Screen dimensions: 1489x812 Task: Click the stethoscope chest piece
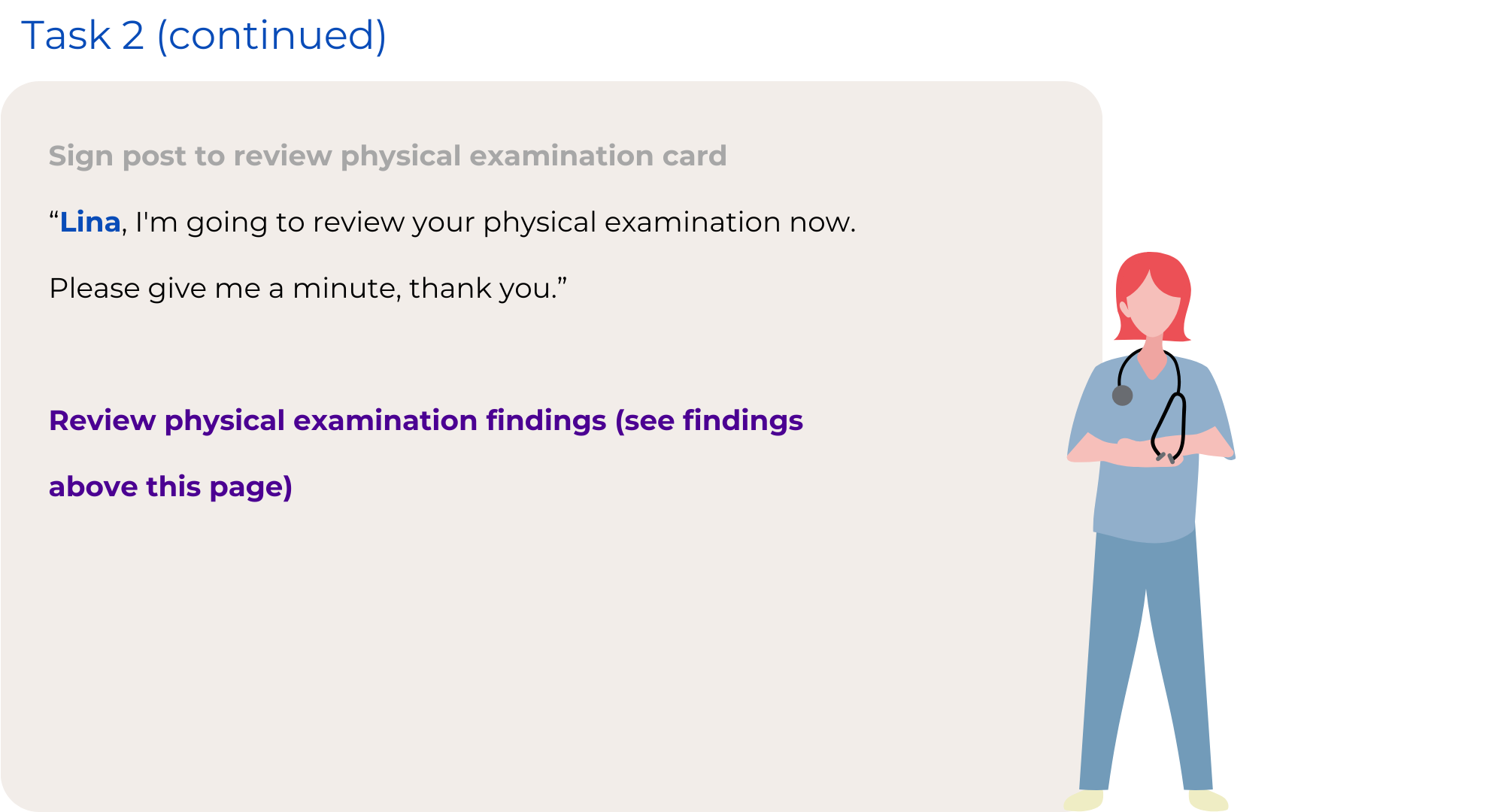tap(1122, 395)
